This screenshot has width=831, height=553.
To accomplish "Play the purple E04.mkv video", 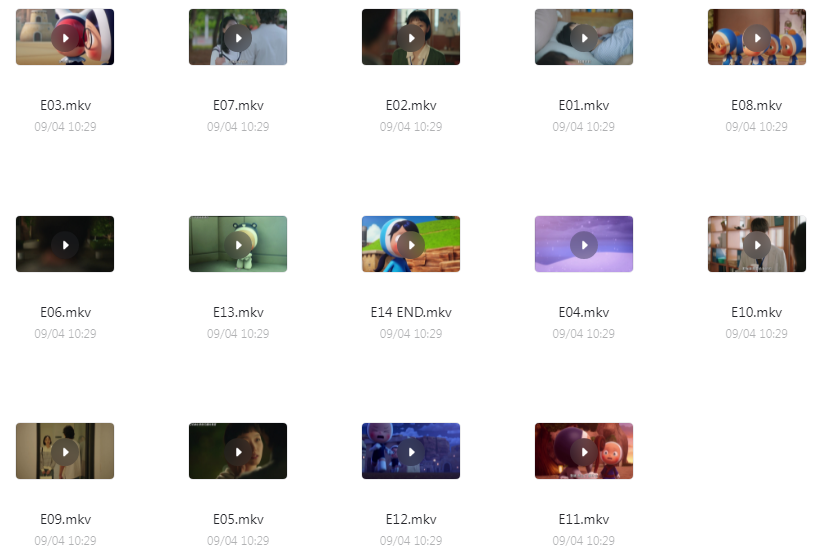I will (x=584, y=245).
